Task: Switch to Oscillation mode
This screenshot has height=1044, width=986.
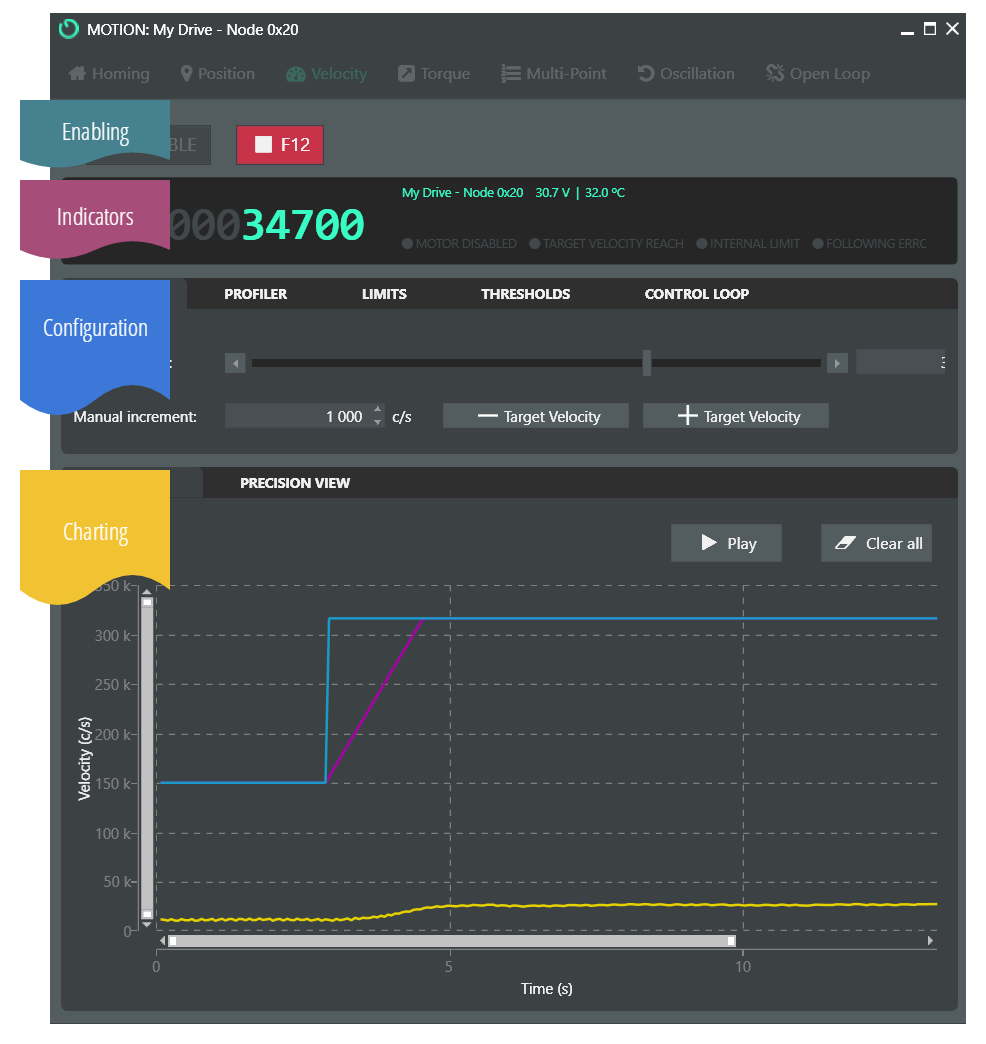Action: coord(686,74)
